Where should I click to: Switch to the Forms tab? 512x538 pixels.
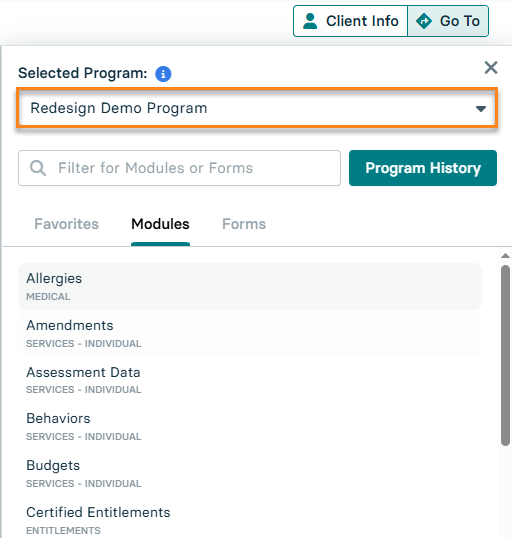244,224
